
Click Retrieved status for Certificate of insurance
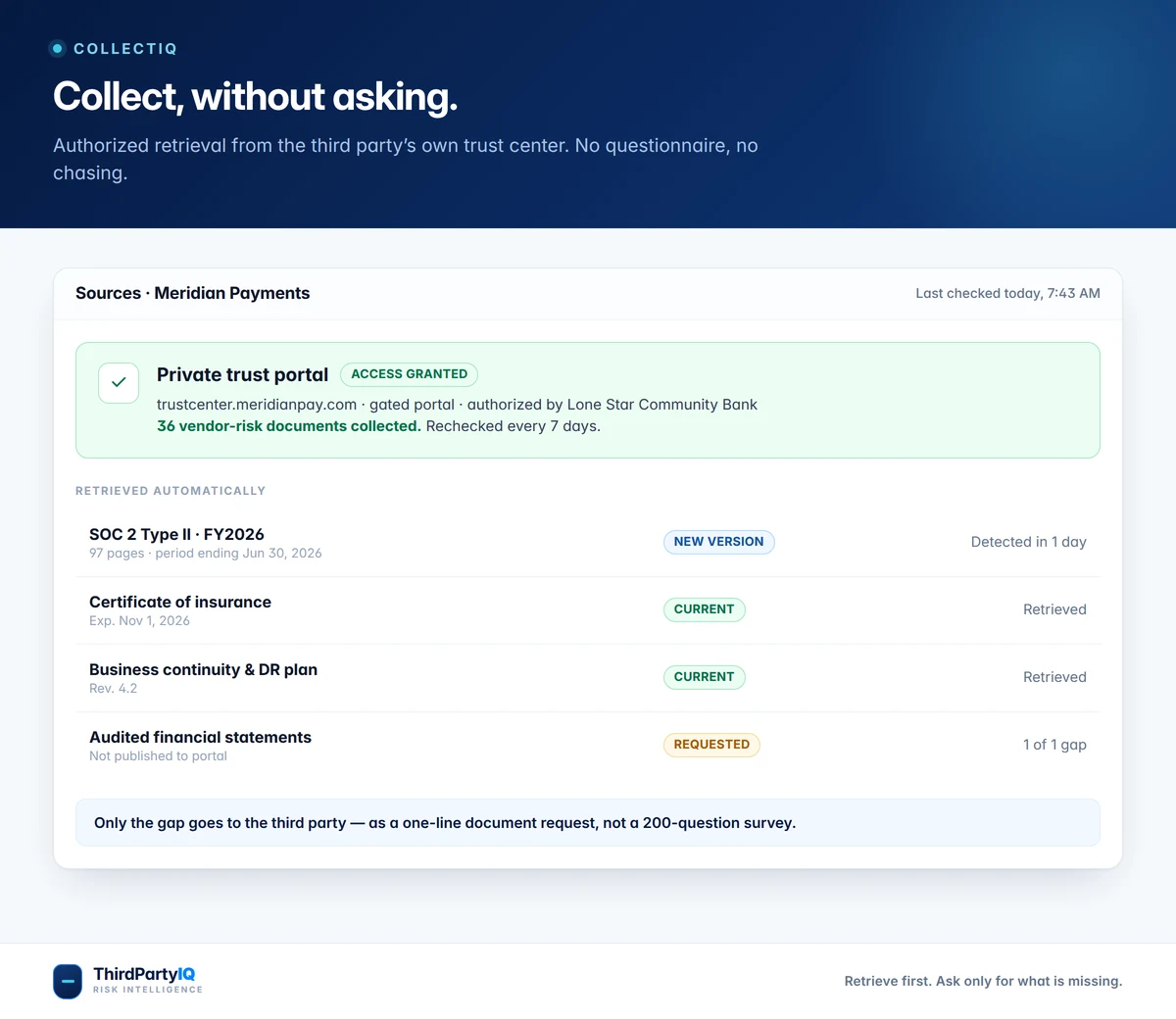pyautogui.click(x=1054, y=609)
